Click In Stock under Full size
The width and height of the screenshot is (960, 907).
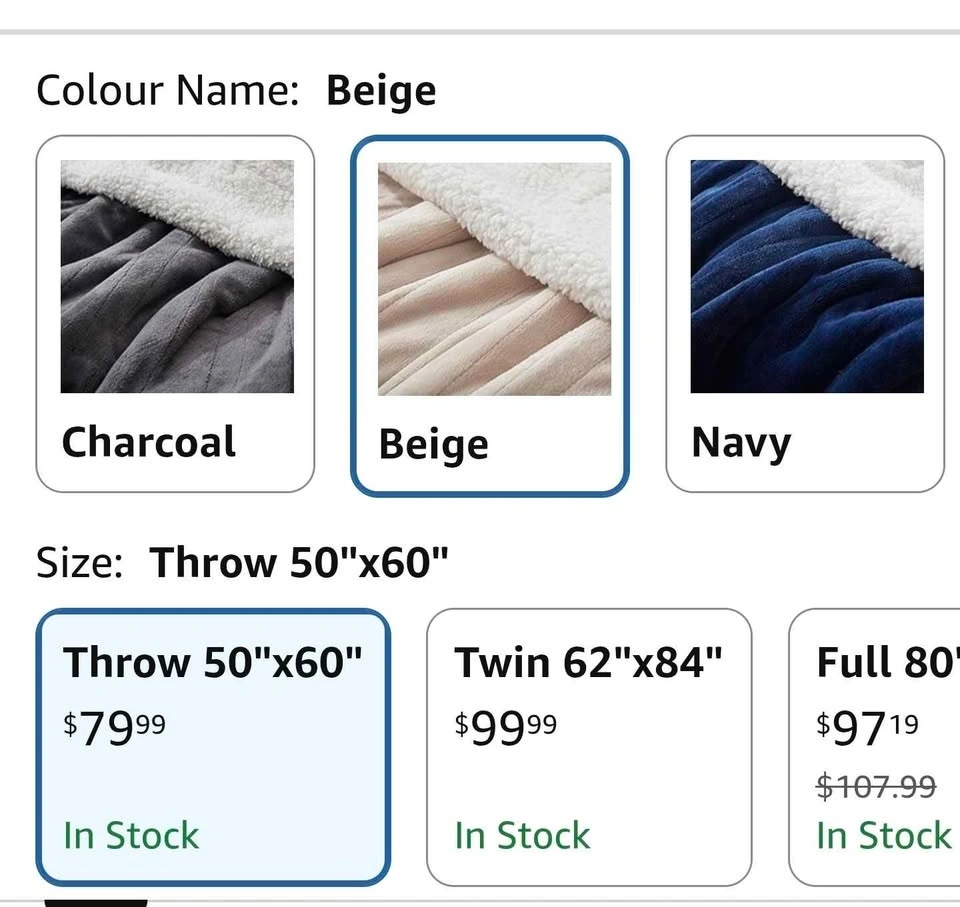tap(884, 835)
